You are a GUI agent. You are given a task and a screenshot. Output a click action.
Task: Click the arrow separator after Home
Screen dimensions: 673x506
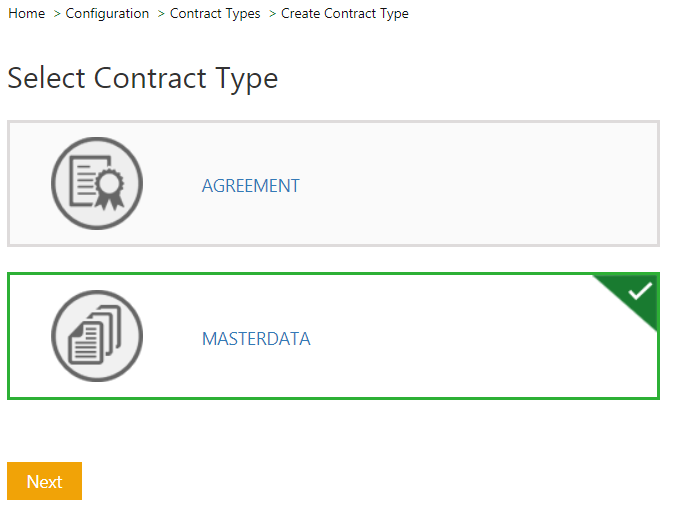pyautogui.click(x=56, y=14)
